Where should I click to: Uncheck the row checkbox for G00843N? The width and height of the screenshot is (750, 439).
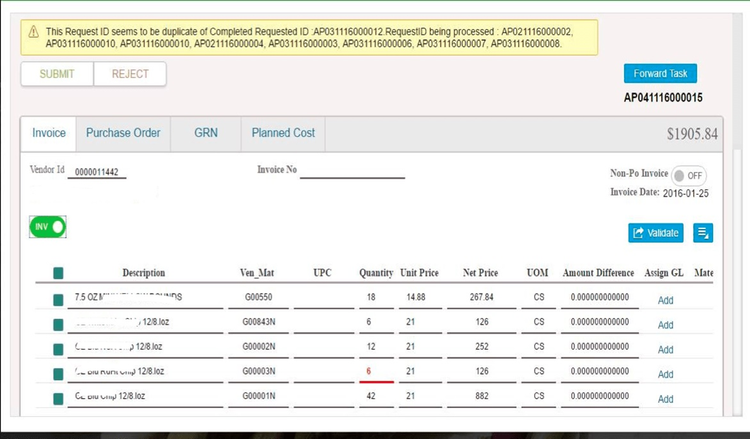[58, 325]
